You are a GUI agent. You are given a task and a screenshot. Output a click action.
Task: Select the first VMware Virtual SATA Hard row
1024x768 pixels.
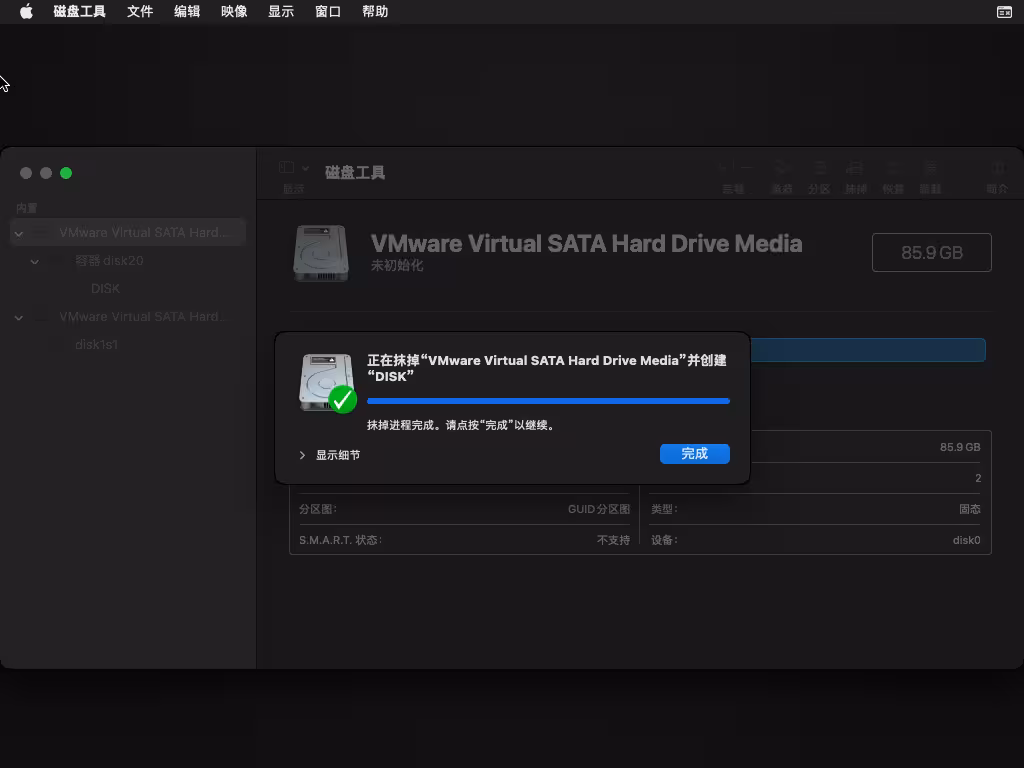128,232
